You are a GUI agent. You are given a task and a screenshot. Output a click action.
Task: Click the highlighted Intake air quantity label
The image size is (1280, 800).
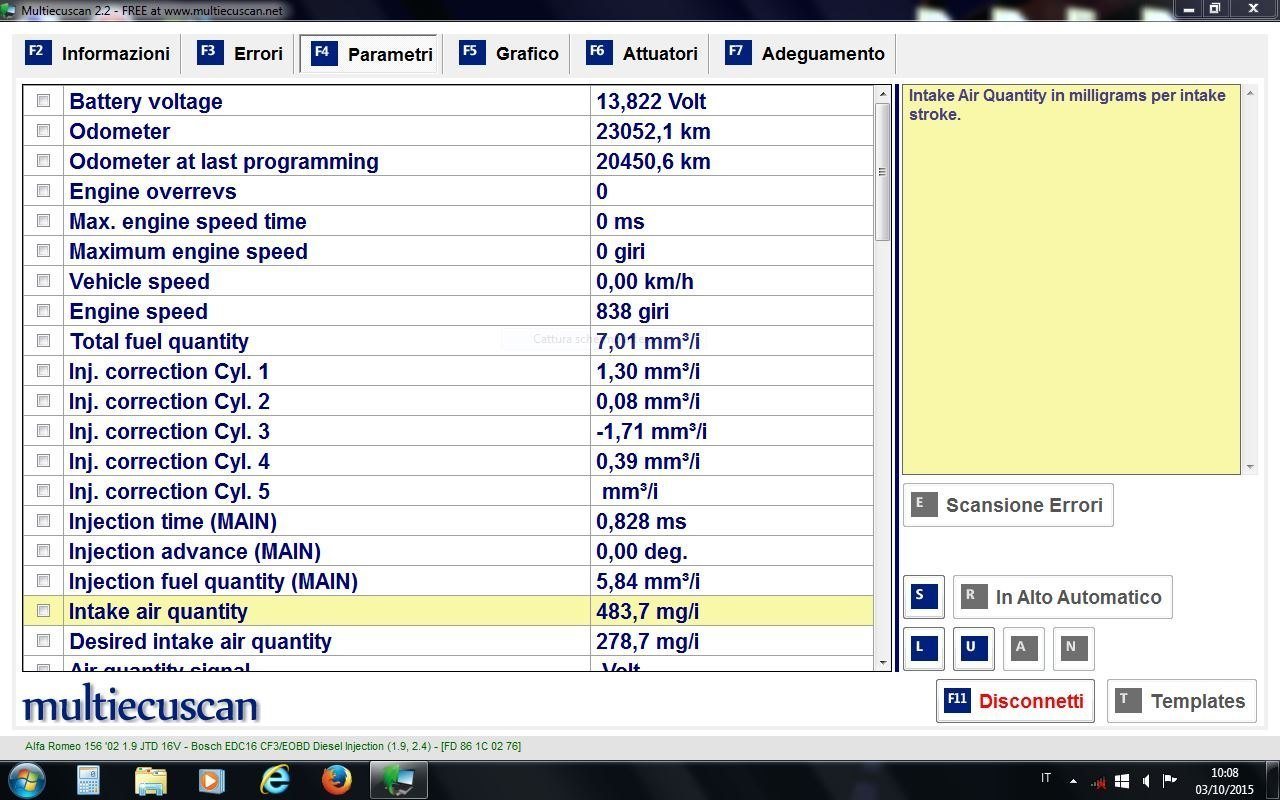coord(158,611)
